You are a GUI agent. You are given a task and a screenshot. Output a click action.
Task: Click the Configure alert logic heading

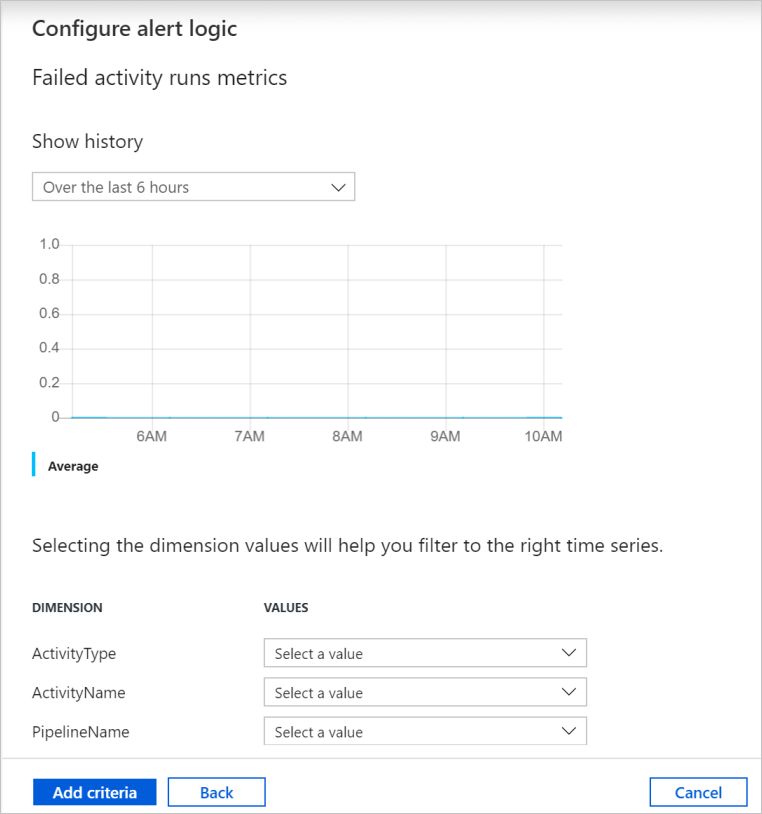[x=134, y=29]
